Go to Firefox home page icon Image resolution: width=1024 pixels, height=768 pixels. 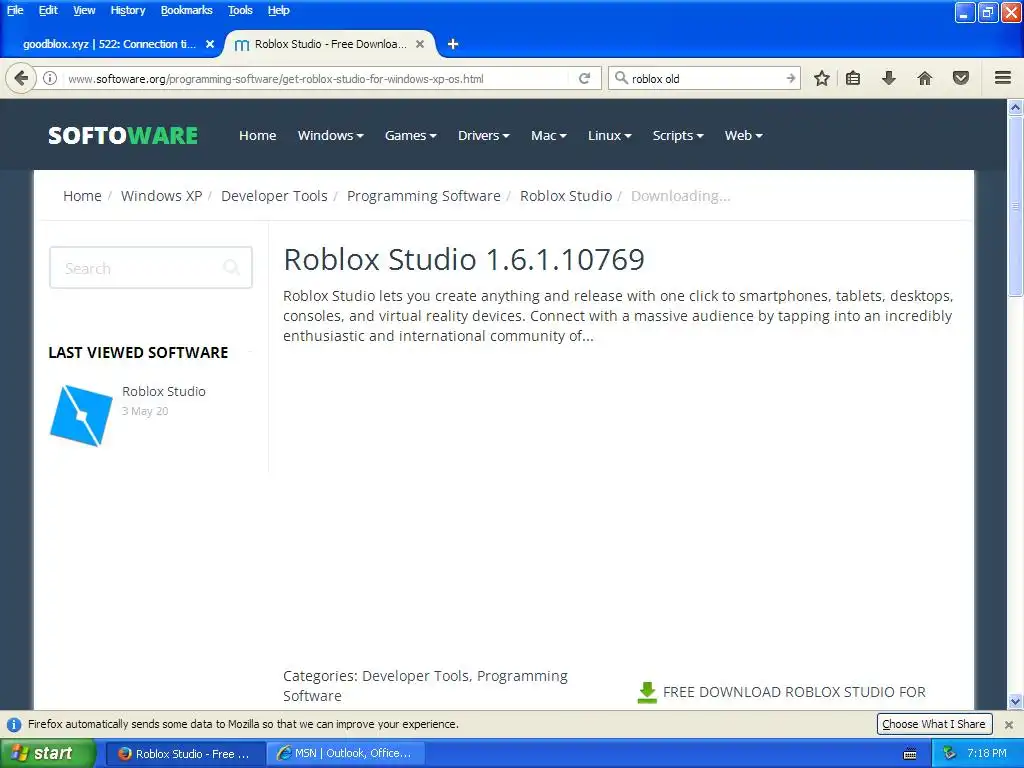[925, 78]
